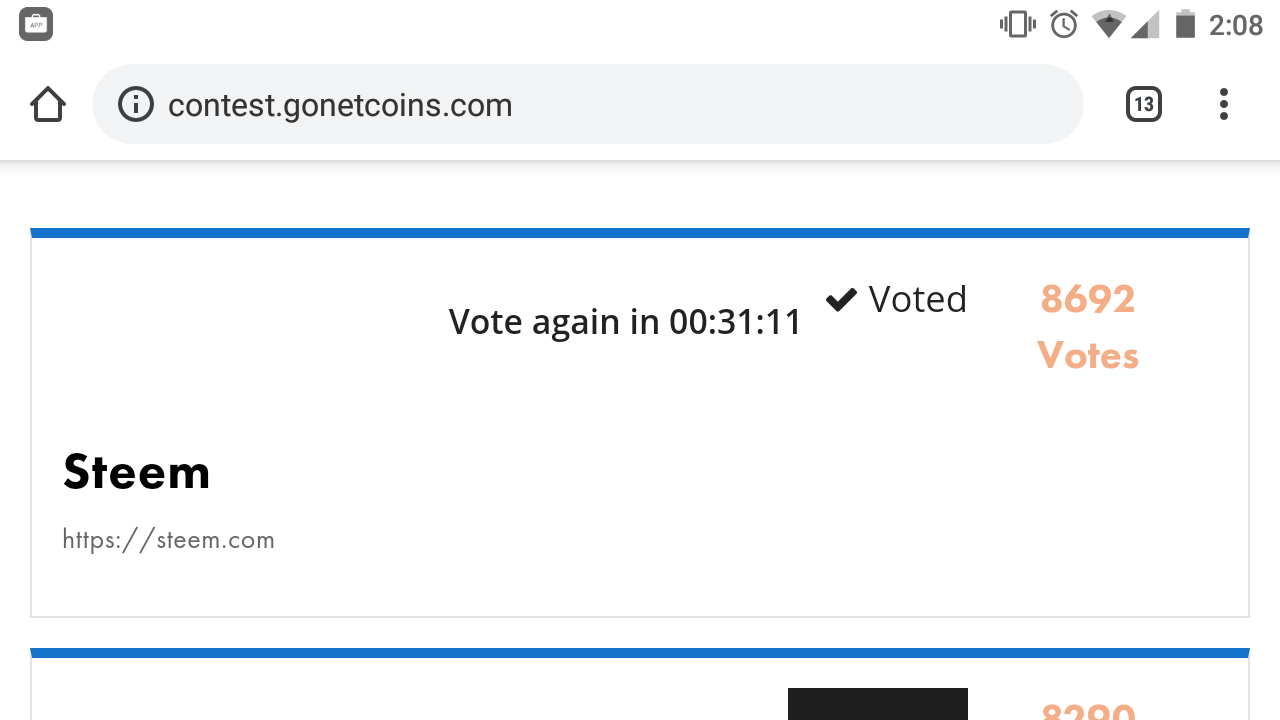Click the 8290 vote count below
Image resolution: width=1280 pixels, height=720 pixels.
pos(1088,710)
